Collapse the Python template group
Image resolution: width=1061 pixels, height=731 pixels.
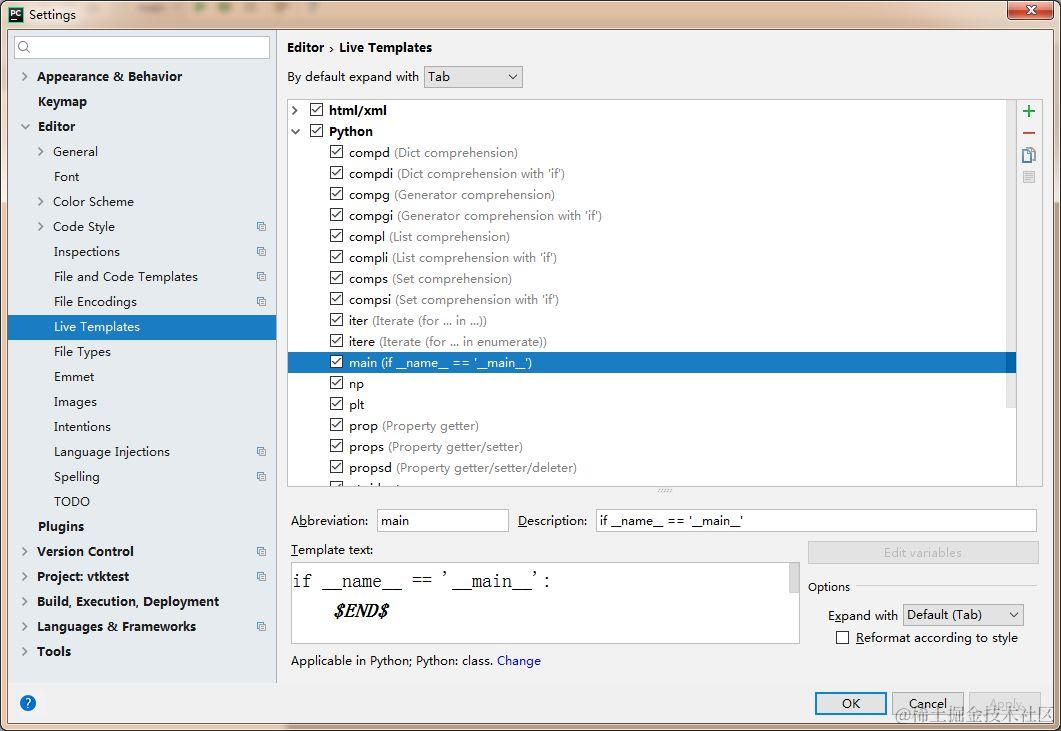(295, 131)
